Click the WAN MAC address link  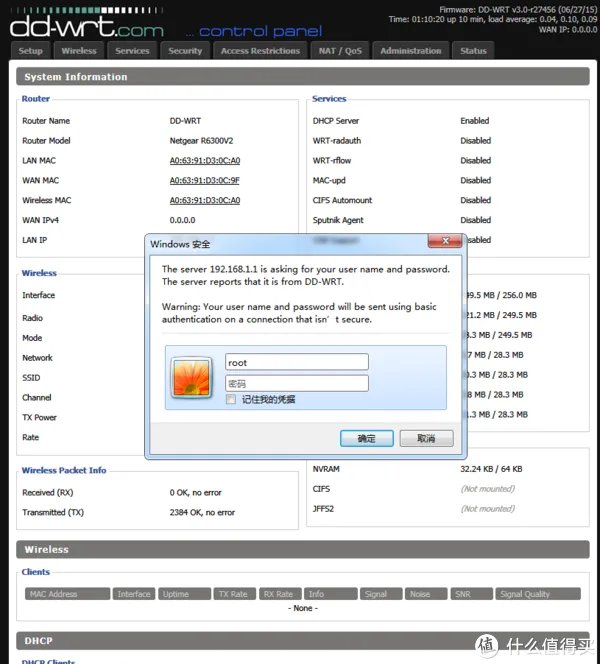click(204, 180)
